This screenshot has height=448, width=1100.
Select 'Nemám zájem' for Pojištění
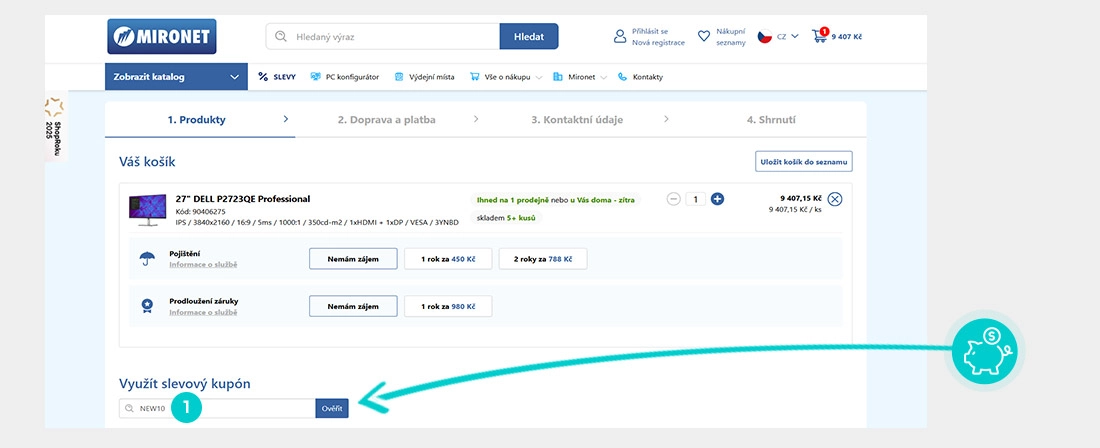click(353, 259)
